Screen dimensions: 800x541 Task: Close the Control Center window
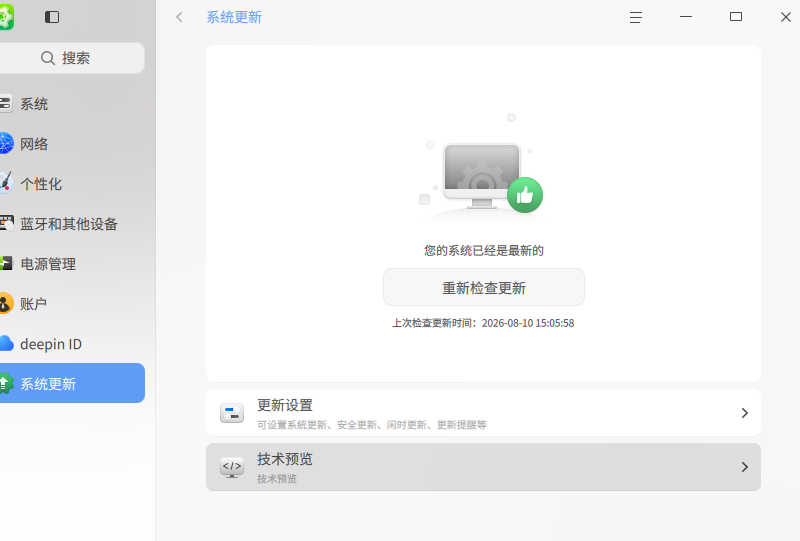tap(786, 17)
